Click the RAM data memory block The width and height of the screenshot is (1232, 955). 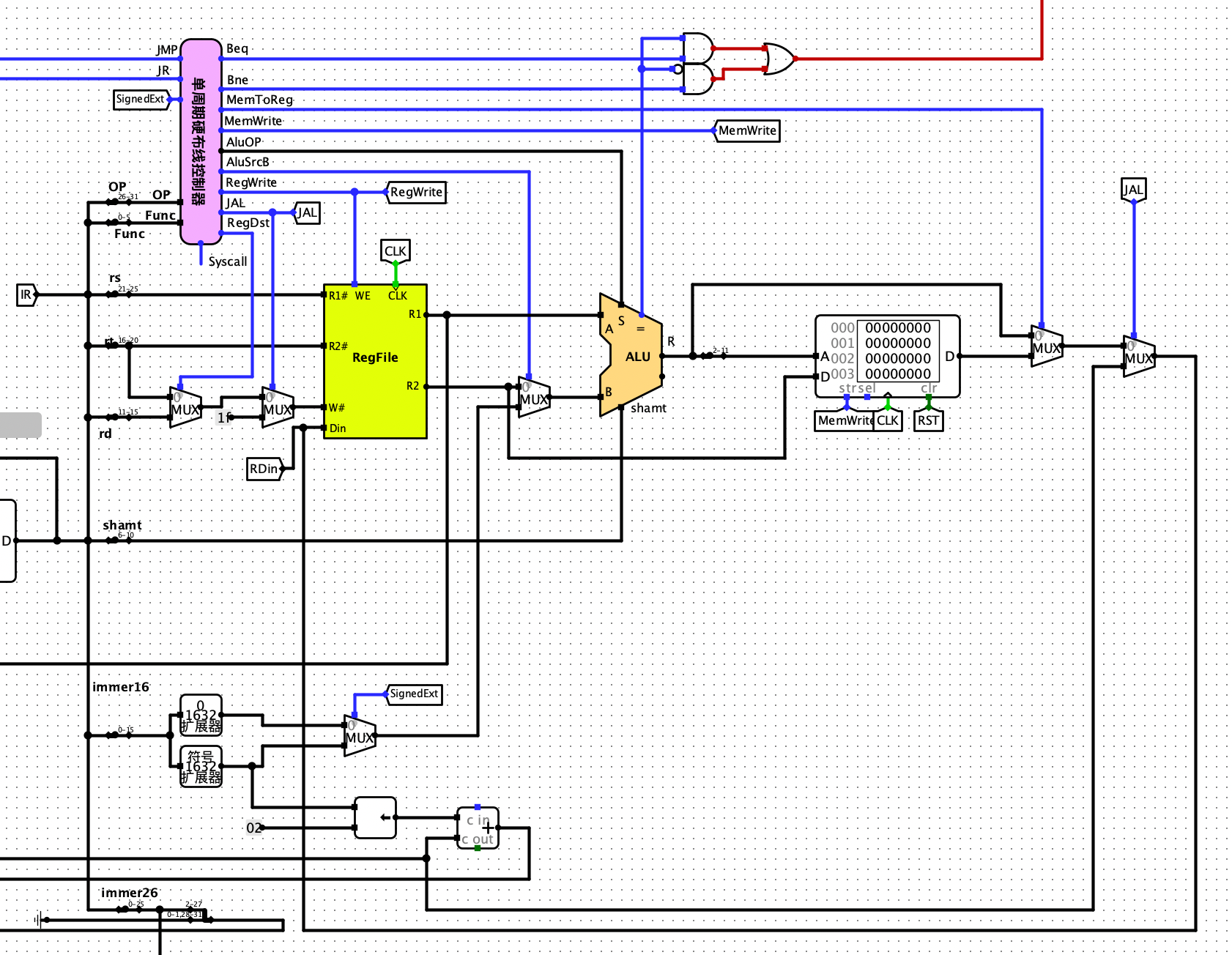[887, 356]
